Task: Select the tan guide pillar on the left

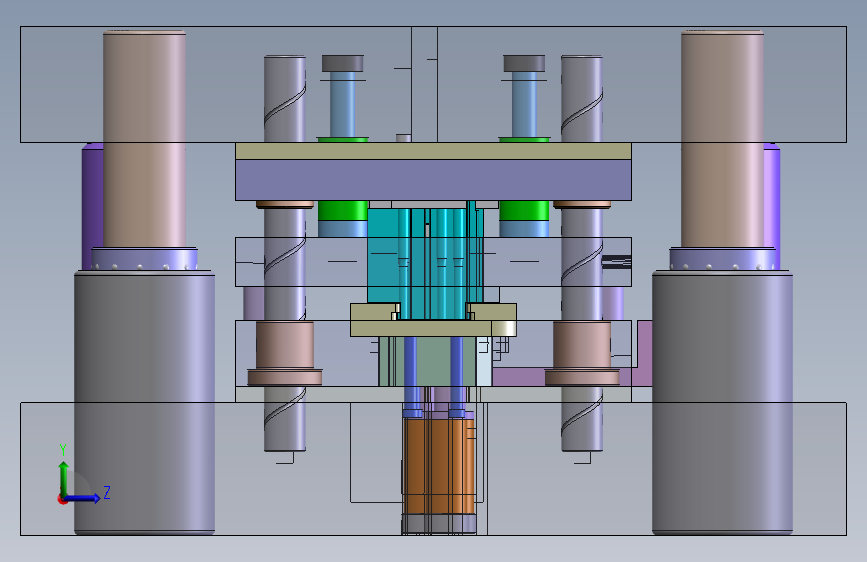Action: 144,139
